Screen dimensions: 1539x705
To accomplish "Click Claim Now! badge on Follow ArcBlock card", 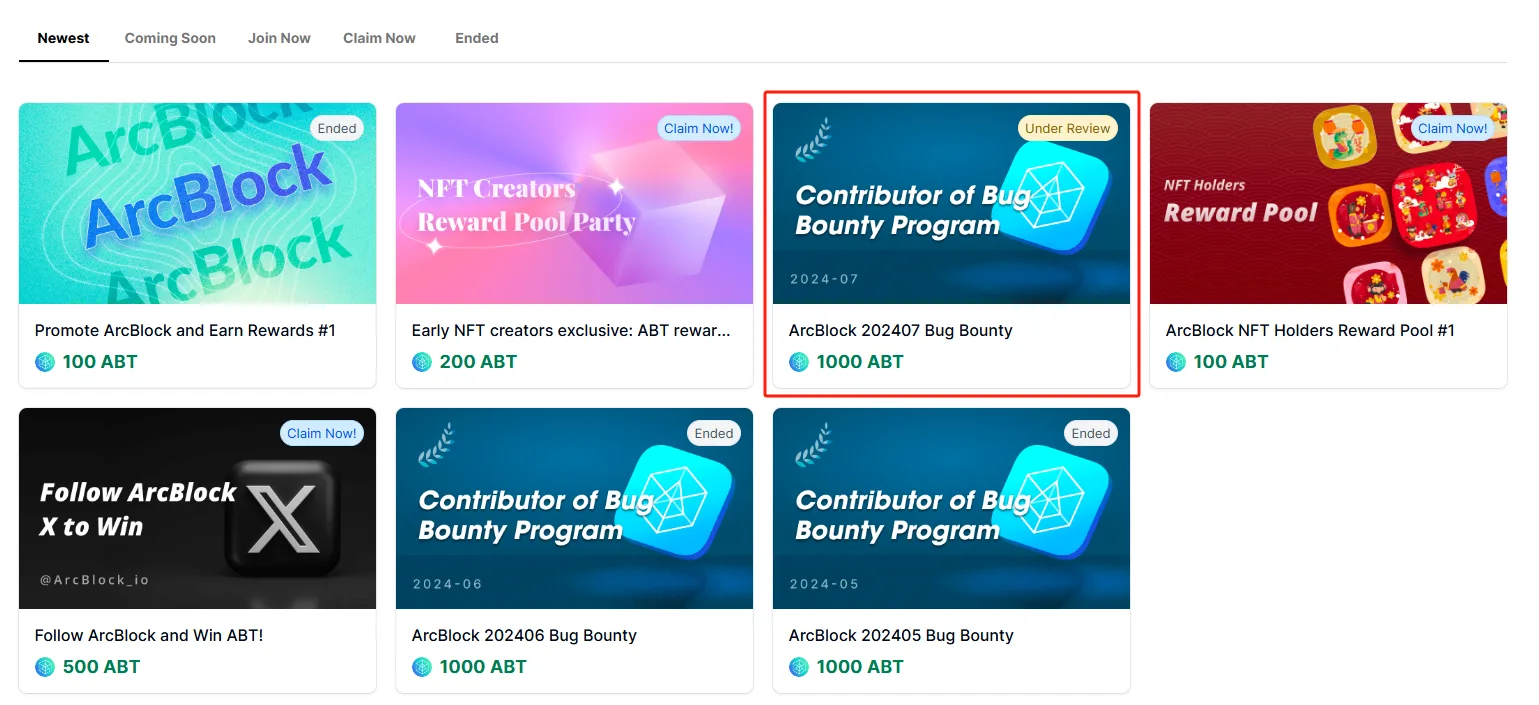I will (322, 433).
